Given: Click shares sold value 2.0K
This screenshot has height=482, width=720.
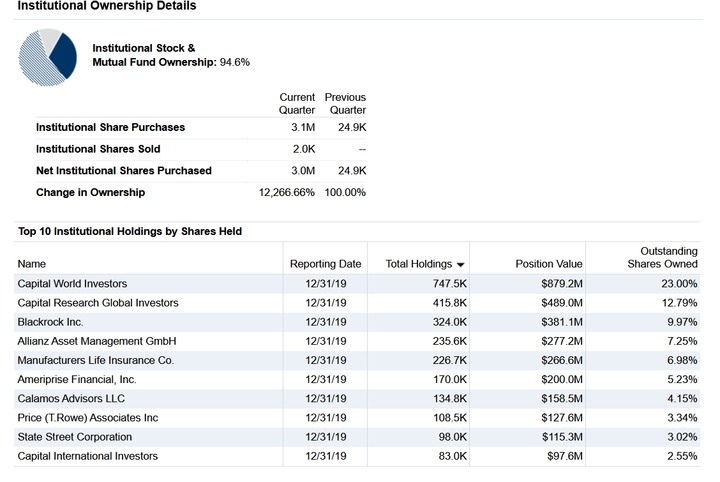Looking at the screenshot, I should click(x=304, y=149).
